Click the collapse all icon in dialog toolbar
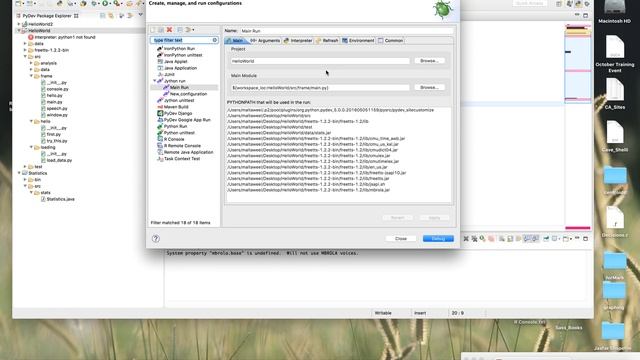640x360 pixels. point(180,30)
